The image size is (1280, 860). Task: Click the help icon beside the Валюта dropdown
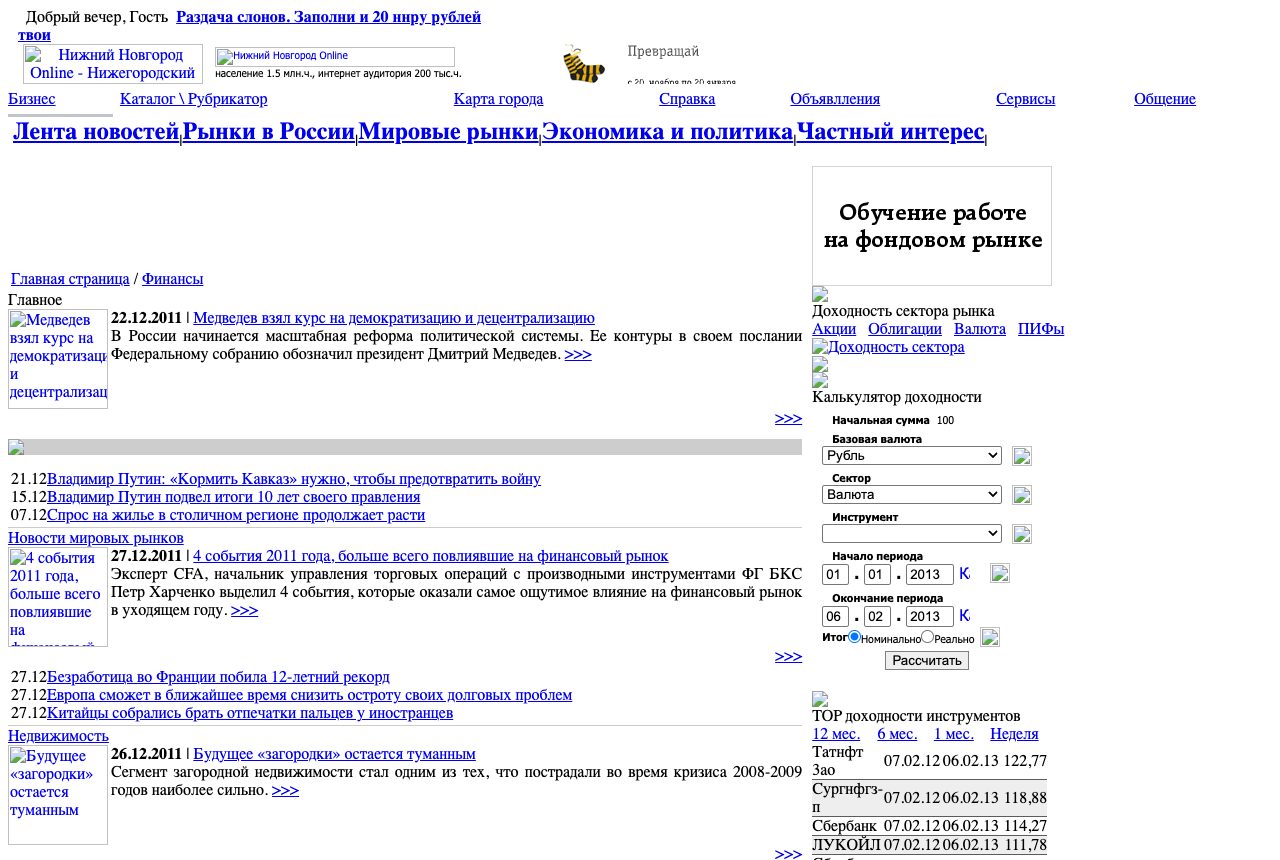pyautogui.click(x=1021, y=495)
